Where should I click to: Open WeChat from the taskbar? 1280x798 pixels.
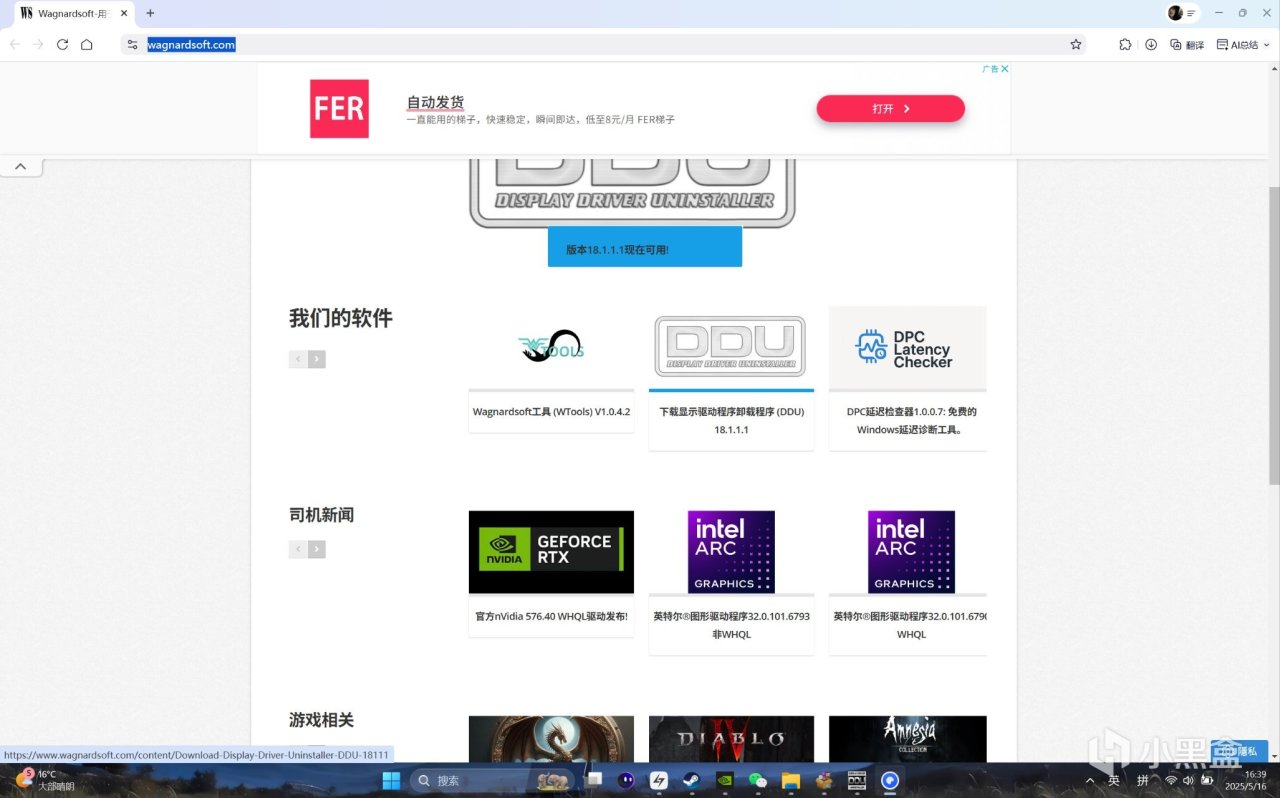tap(758, 780)
